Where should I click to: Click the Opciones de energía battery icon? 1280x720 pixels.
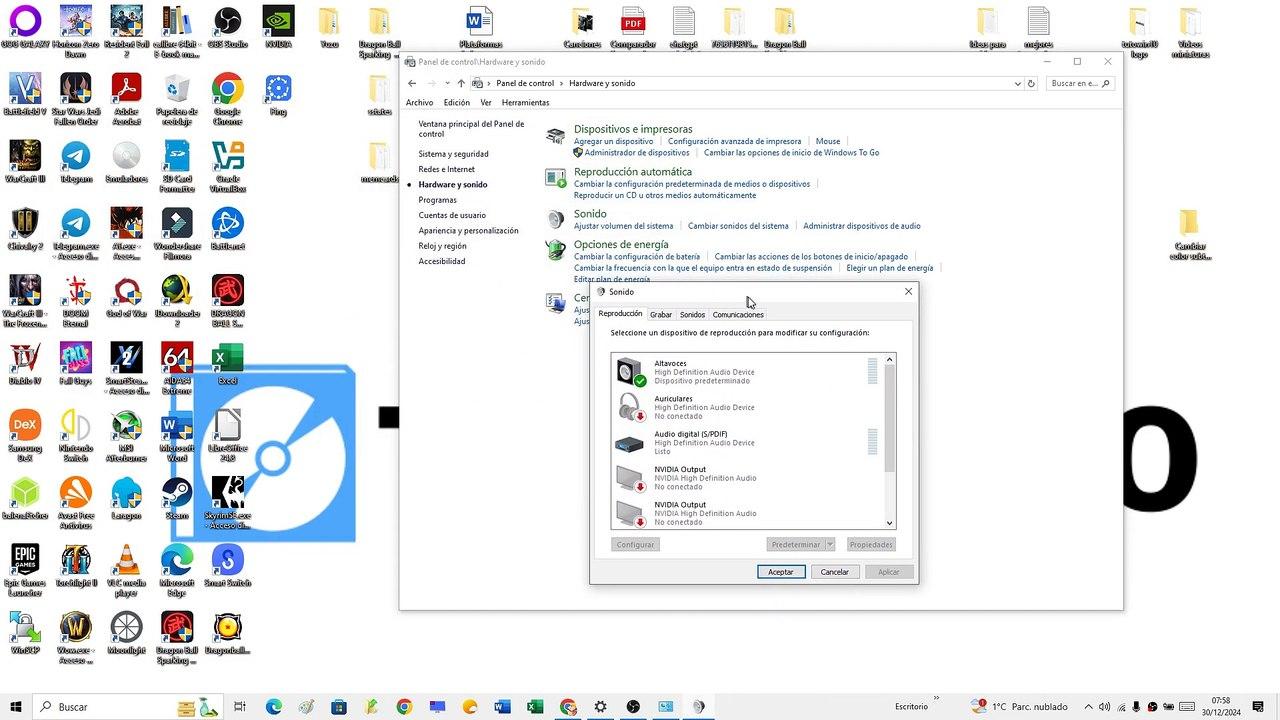(555, 250)
